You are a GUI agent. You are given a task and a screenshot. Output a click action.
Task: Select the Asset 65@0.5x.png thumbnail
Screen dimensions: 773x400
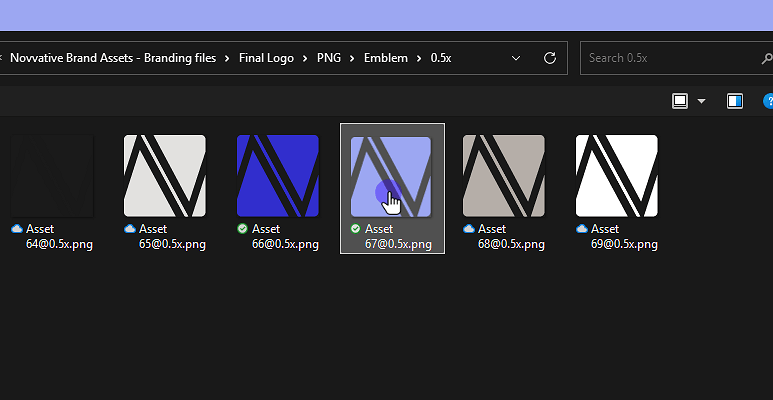165,176
